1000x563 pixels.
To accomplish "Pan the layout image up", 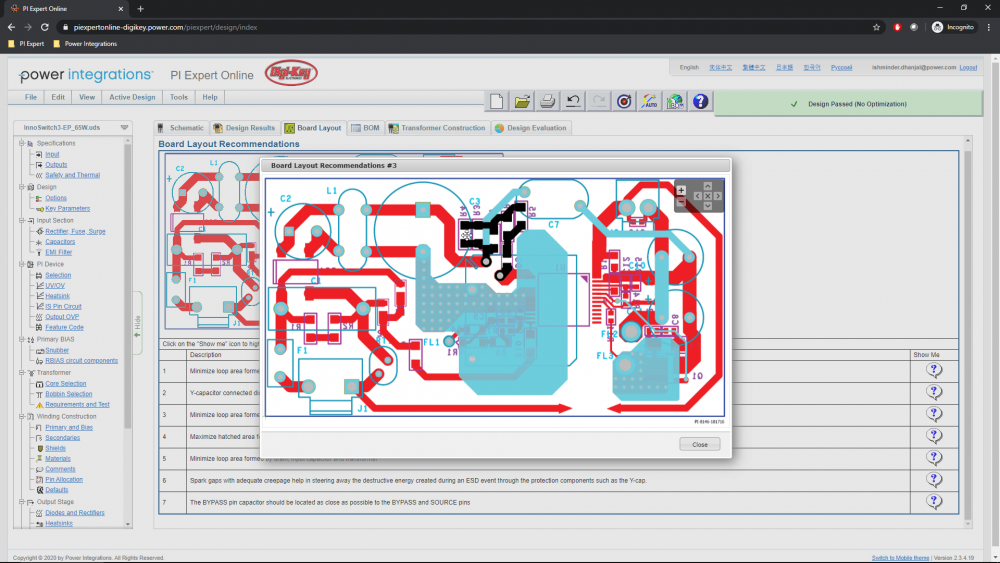I will point(707,186).
